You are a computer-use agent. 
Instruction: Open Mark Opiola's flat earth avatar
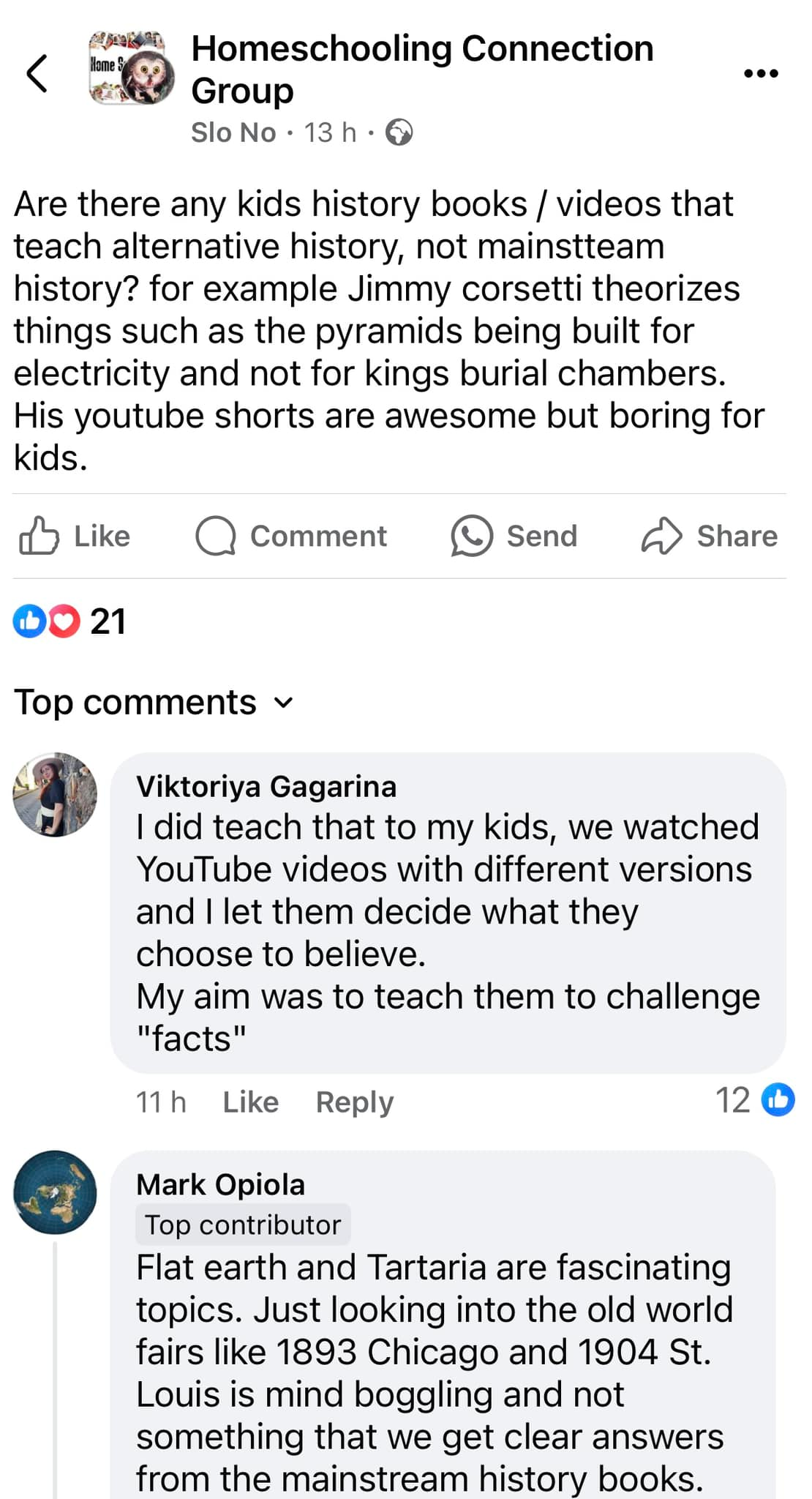point(55,1192)
